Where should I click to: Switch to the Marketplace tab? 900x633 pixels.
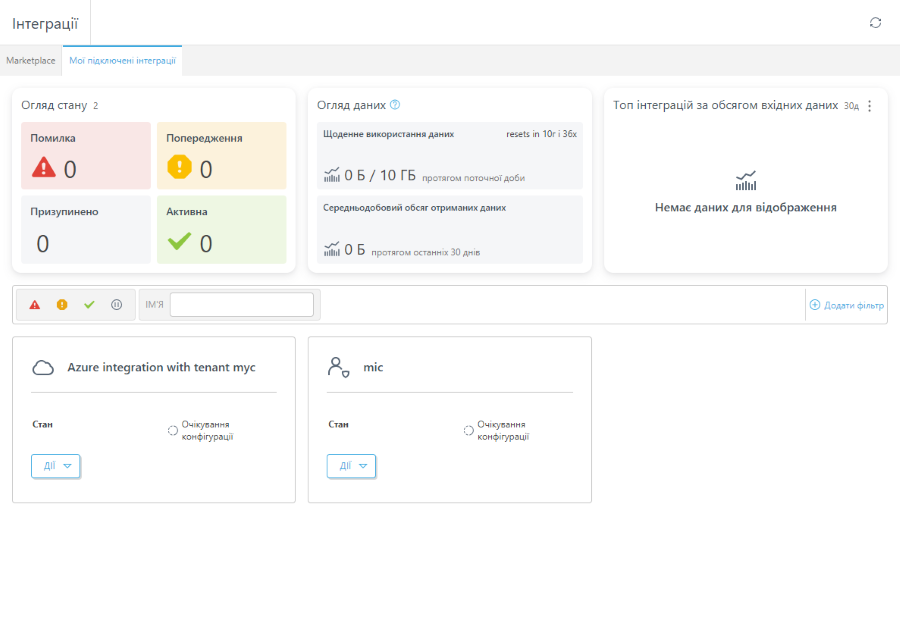click(31, 60)
